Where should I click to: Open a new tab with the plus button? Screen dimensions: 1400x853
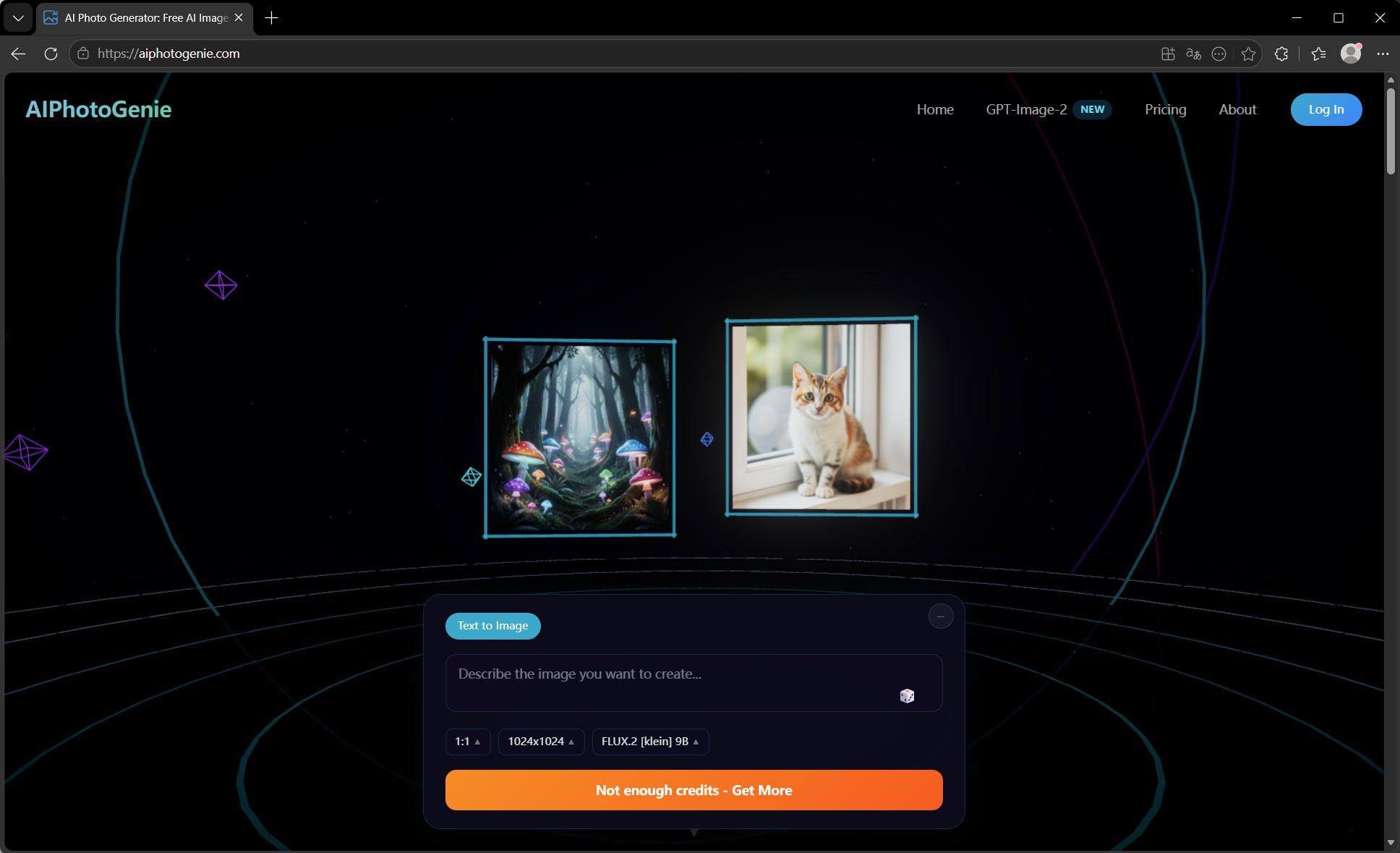pyautogui.click(x=272, y=18)
